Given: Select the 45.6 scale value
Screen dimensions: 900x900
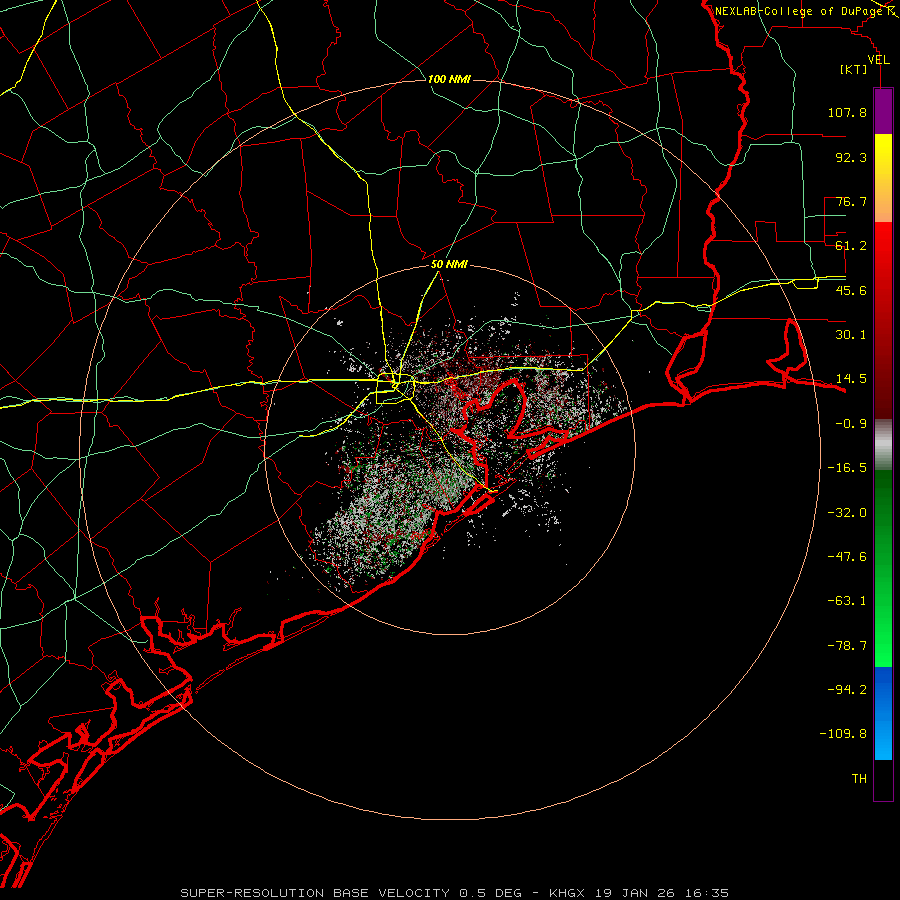Looking at the screenshot, I should coord(851,290).
